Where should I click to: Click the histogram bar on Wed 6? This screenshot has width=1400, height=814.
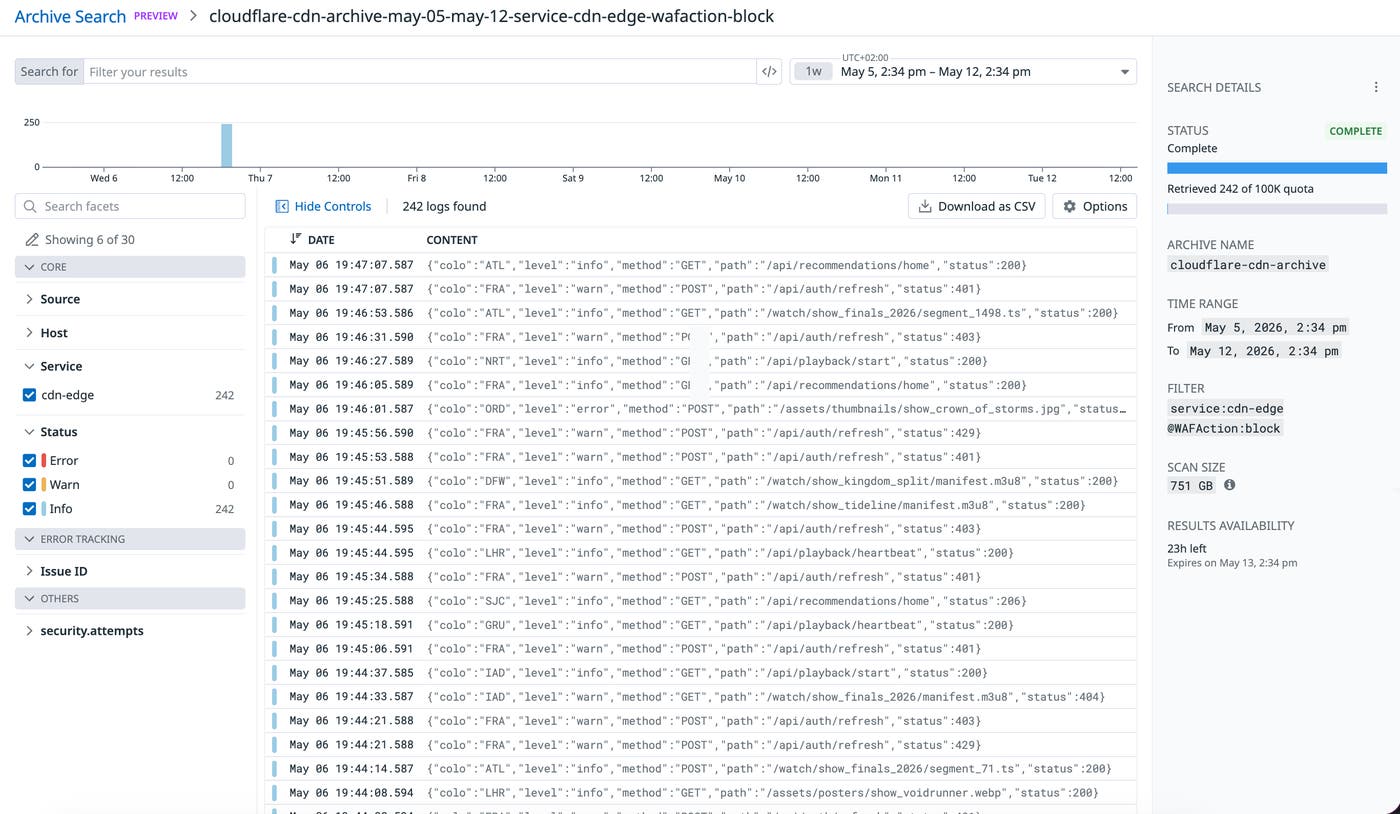227,146
